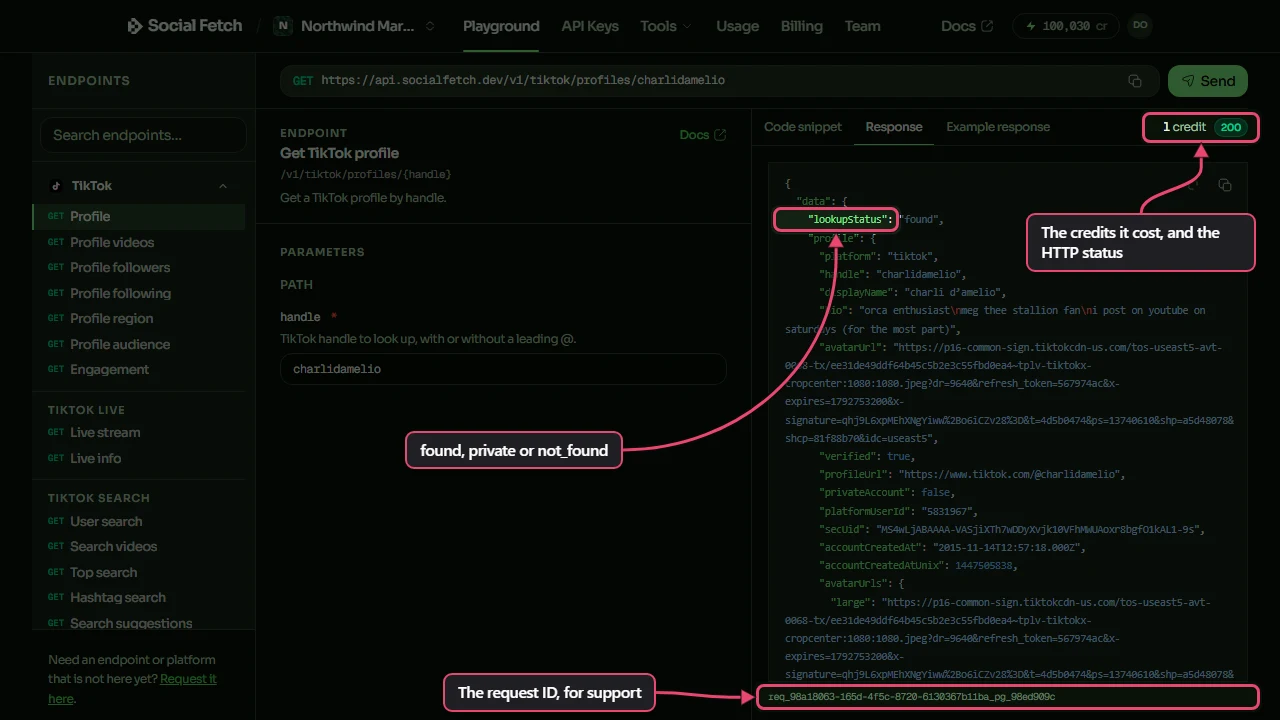Open the Profile following endpoint

pos(139,293)
